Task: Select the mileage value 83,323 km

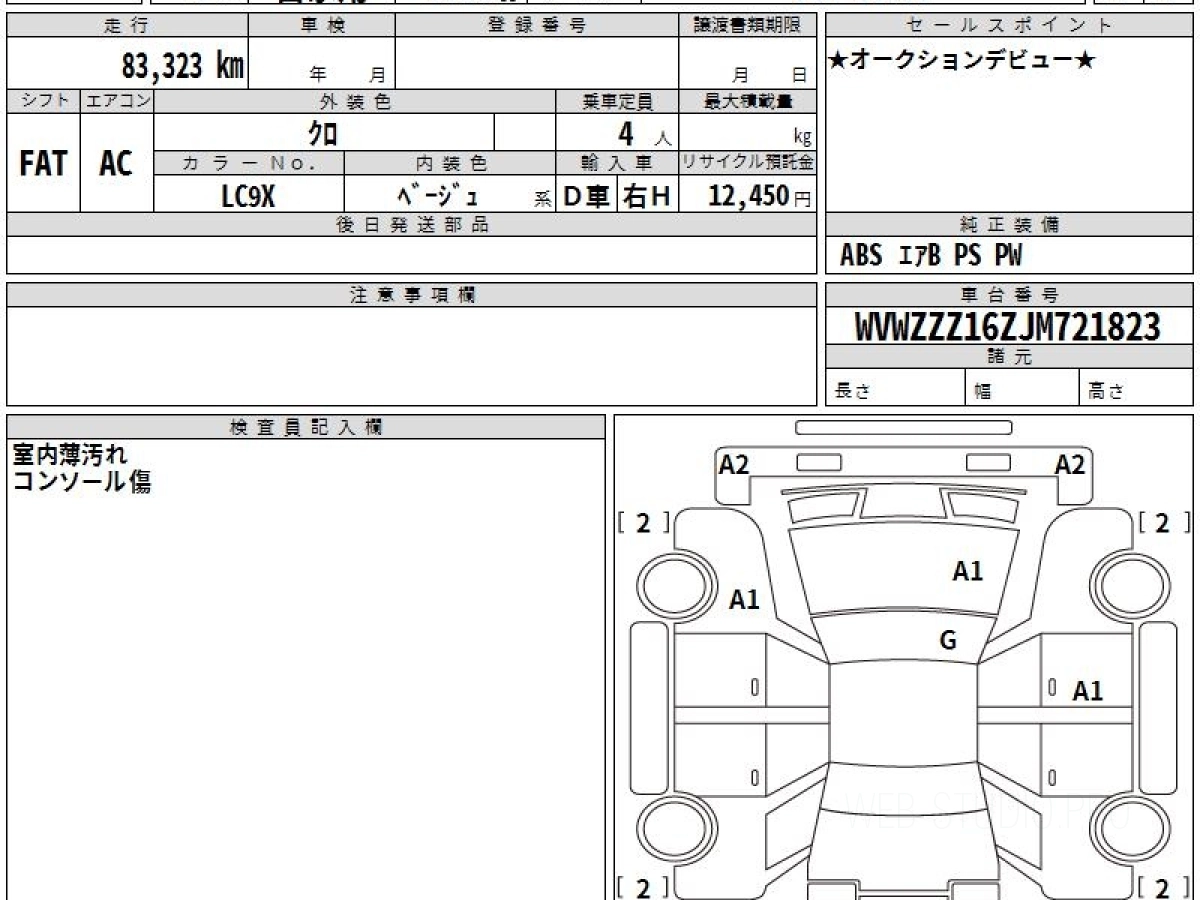Action: point(182,66)
